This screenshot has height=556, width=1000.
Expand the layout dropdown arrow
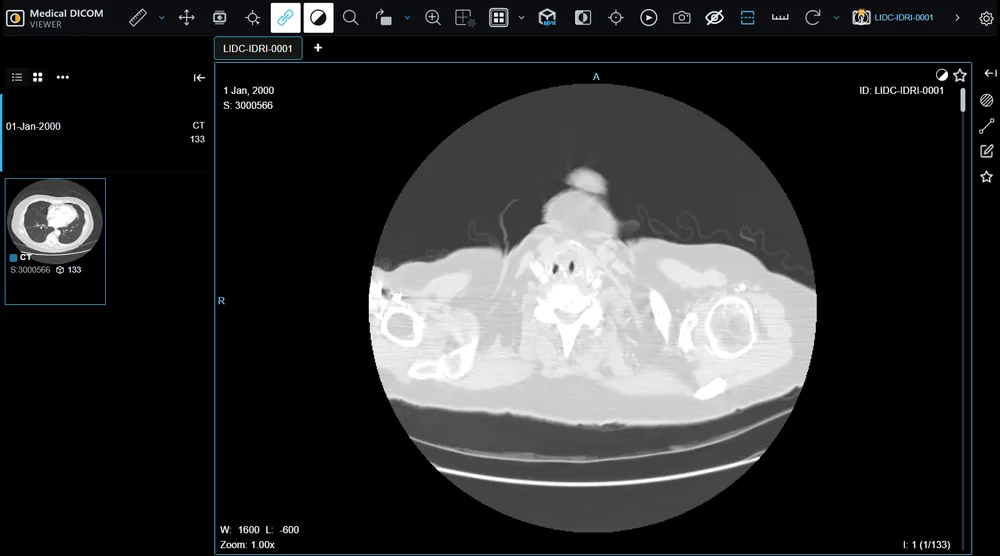point(521,18)
